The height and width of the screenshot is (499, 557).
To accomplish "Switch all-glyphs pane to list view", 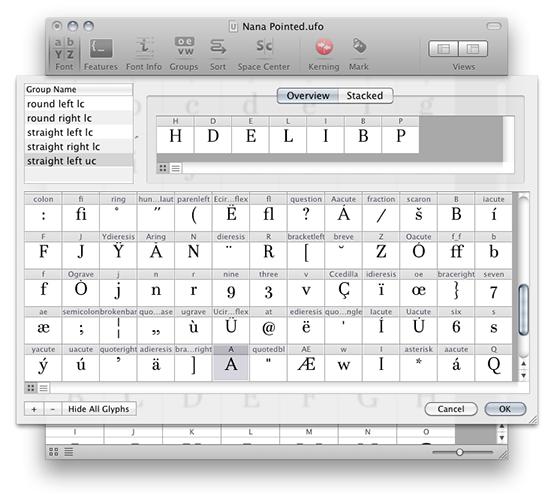I will coord(44,388).
